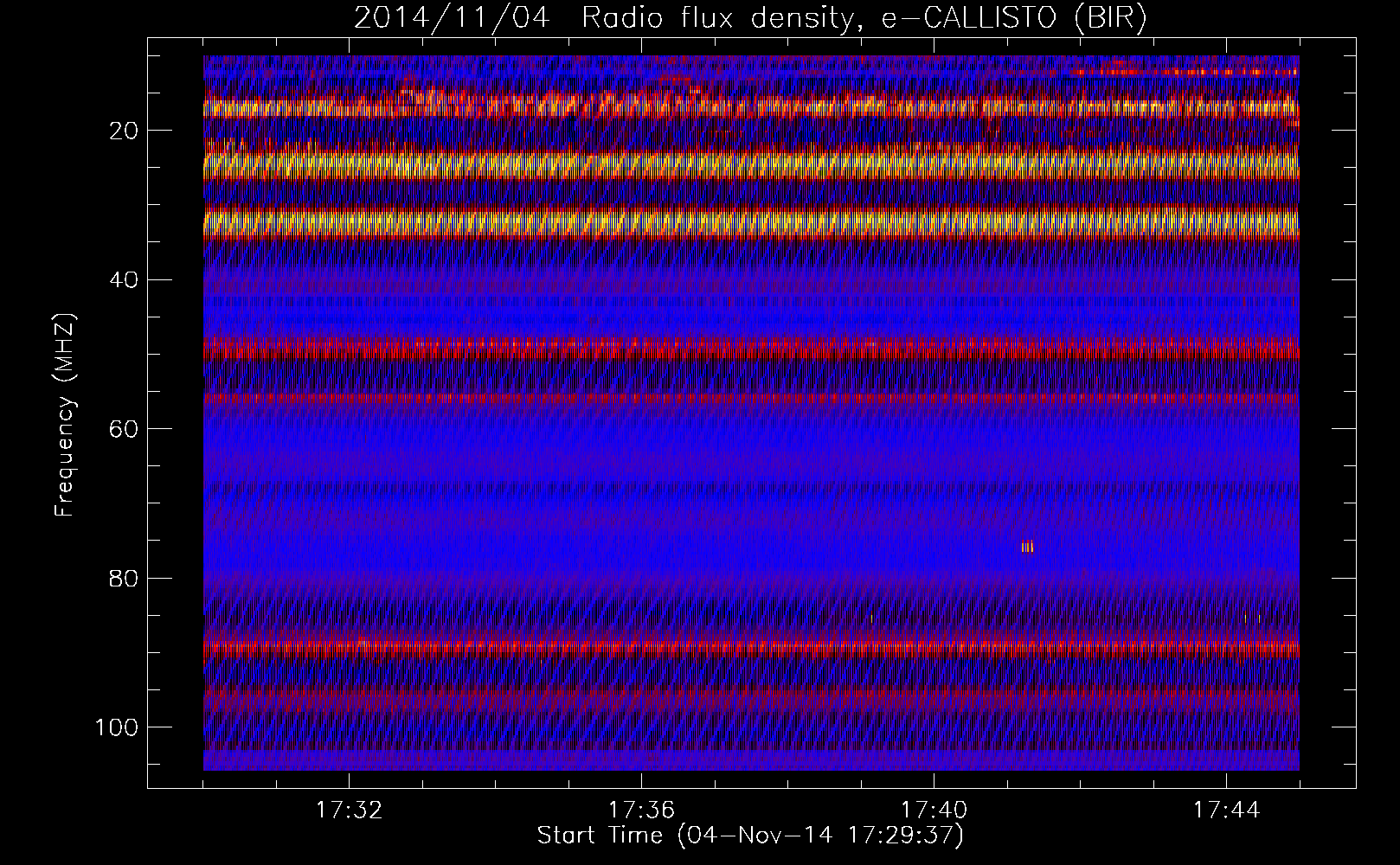
Task: Click the "Start Time (04-Nov-14 17:29:37)" axis label
Action: pyautogui.click(x=750, y=836)
